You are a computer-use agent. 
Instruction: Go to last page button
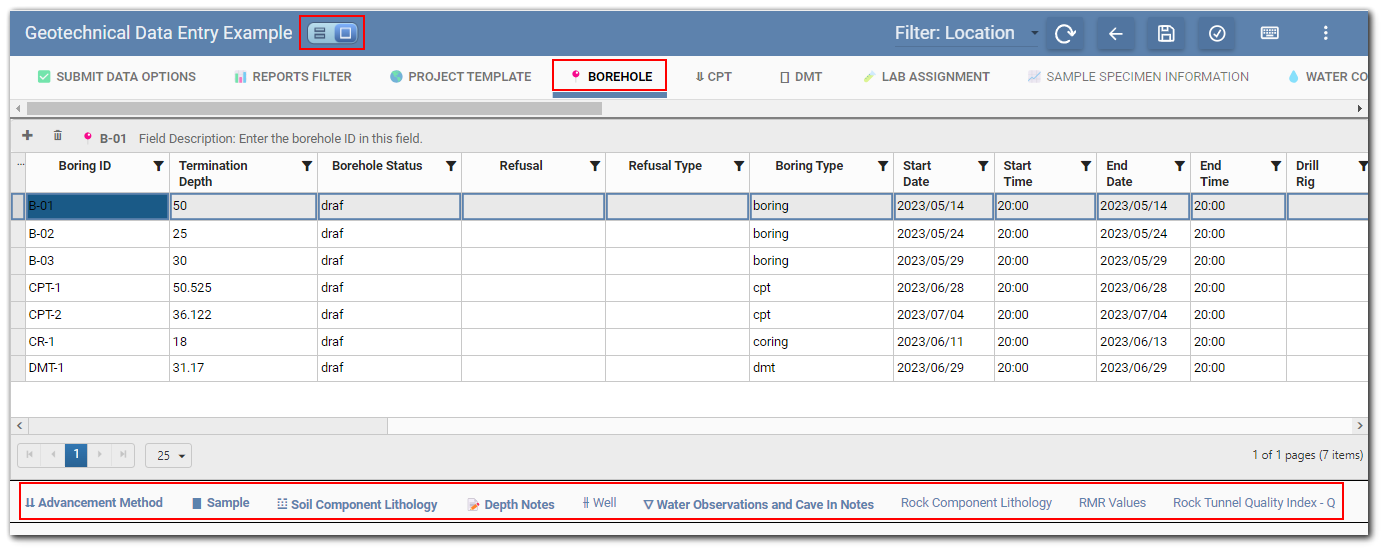click(123, 455)
